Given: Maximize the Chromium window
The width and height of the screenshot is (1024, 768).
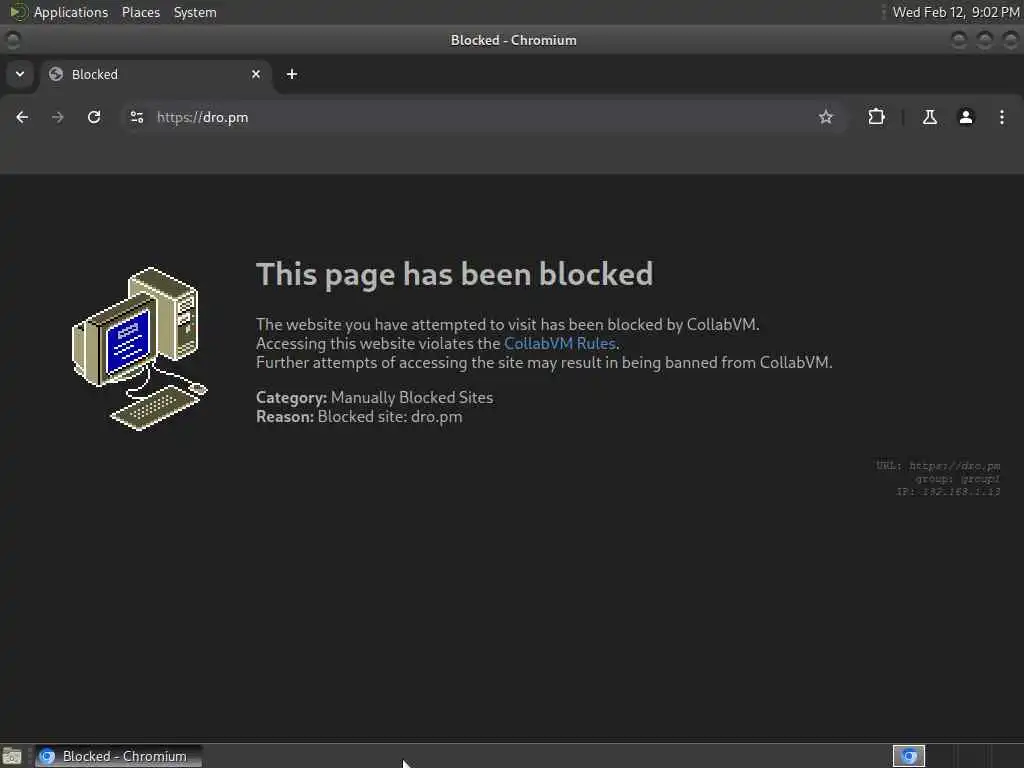Looking at the screenshot, I should pos(985,40).
